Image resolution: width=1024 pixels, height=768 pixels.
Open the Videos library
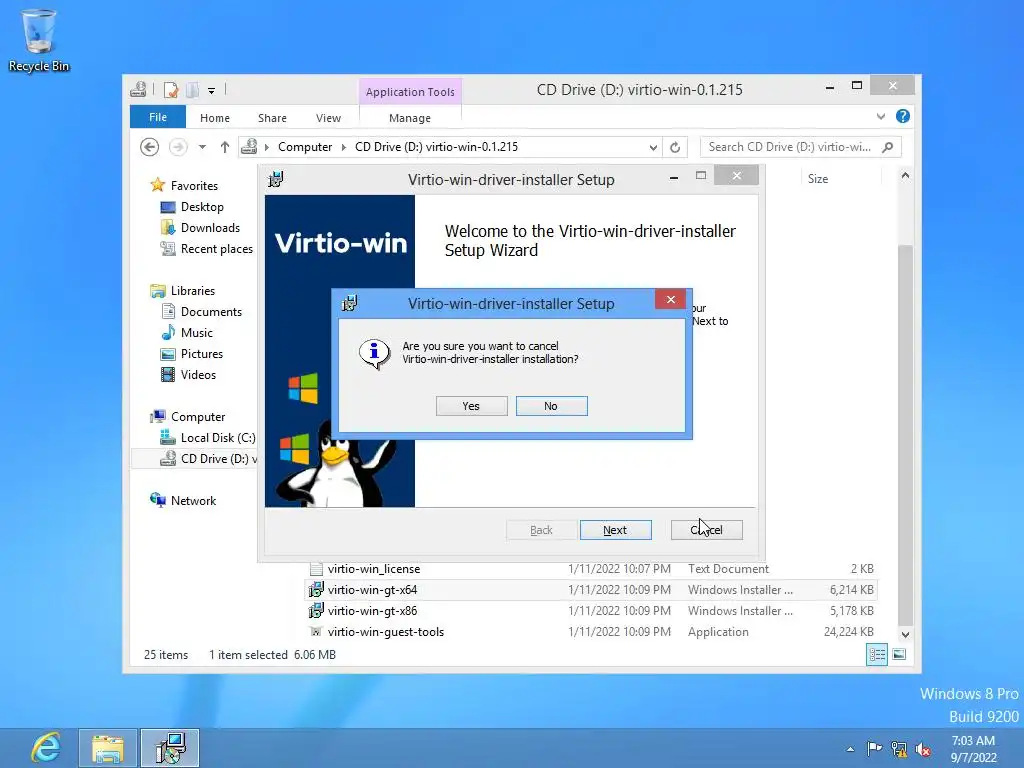198,374
